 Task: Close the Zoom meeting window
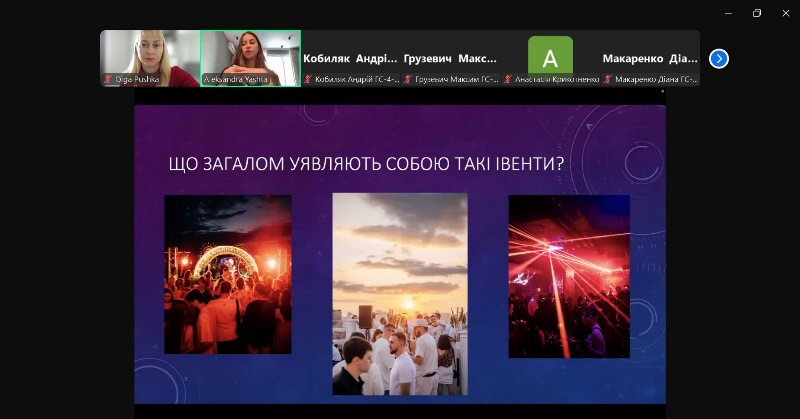[x=786, y=13]
